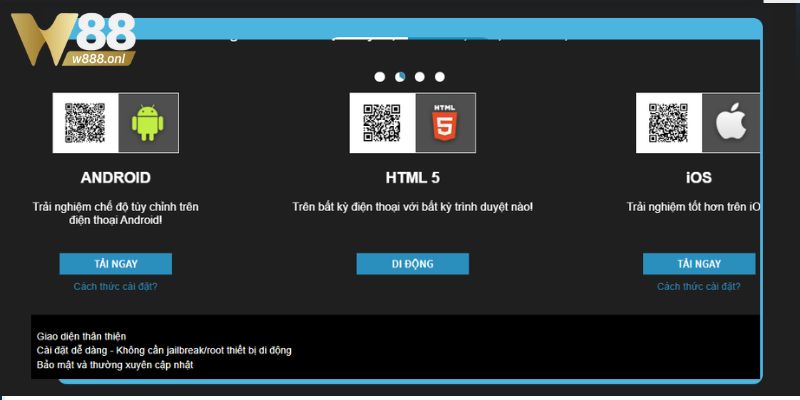Open Cách thức cài đặt link under iOS
The width and height of the screenshot is (800, 400).
coord(698,286)
